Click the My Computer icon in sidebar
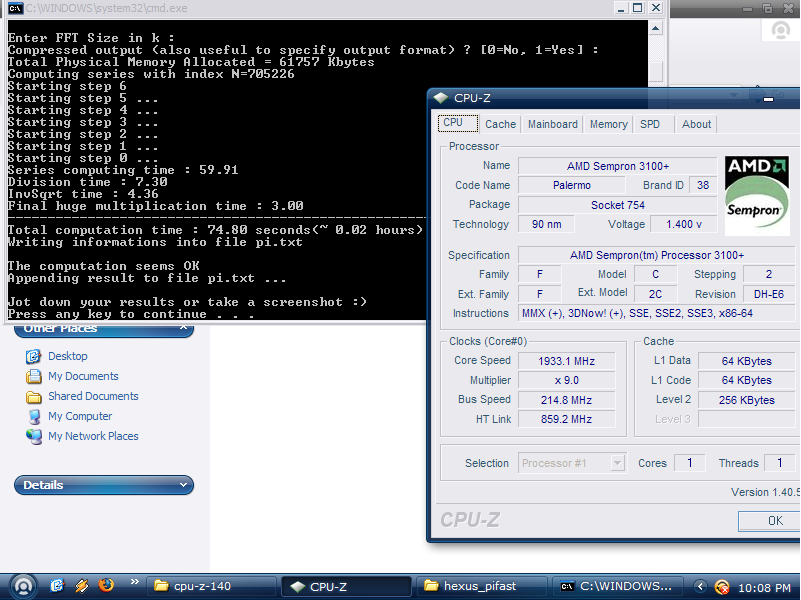The width and height of the screenshot is (801, 600). point(33,417)
